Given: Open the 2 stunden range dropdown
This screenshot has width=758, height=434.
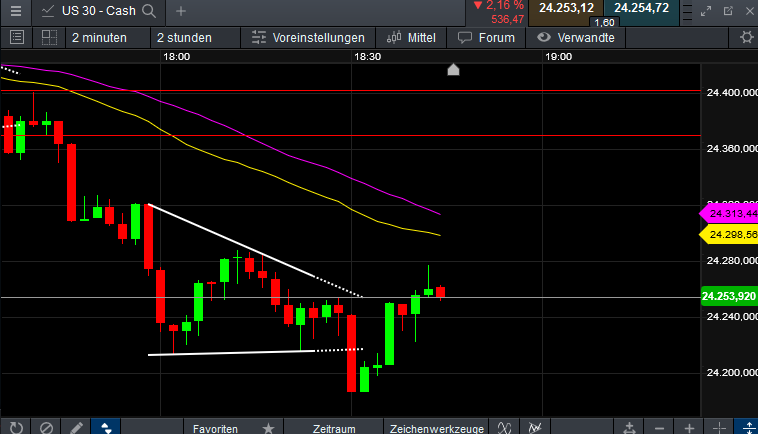Looking at the screenshot, I should click(x=195, y=38).
